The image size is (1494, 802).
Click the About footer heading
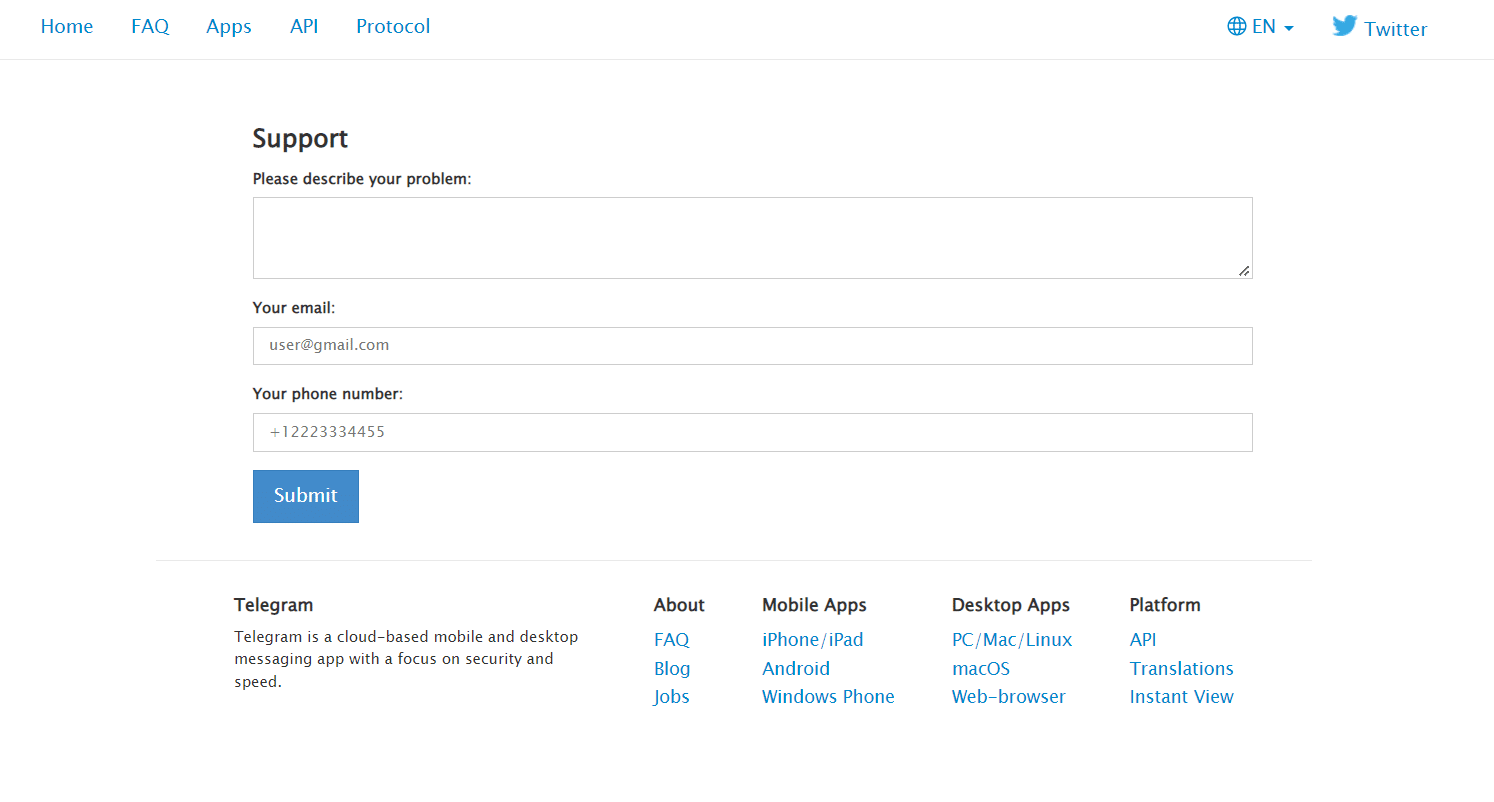pos(679,605)
